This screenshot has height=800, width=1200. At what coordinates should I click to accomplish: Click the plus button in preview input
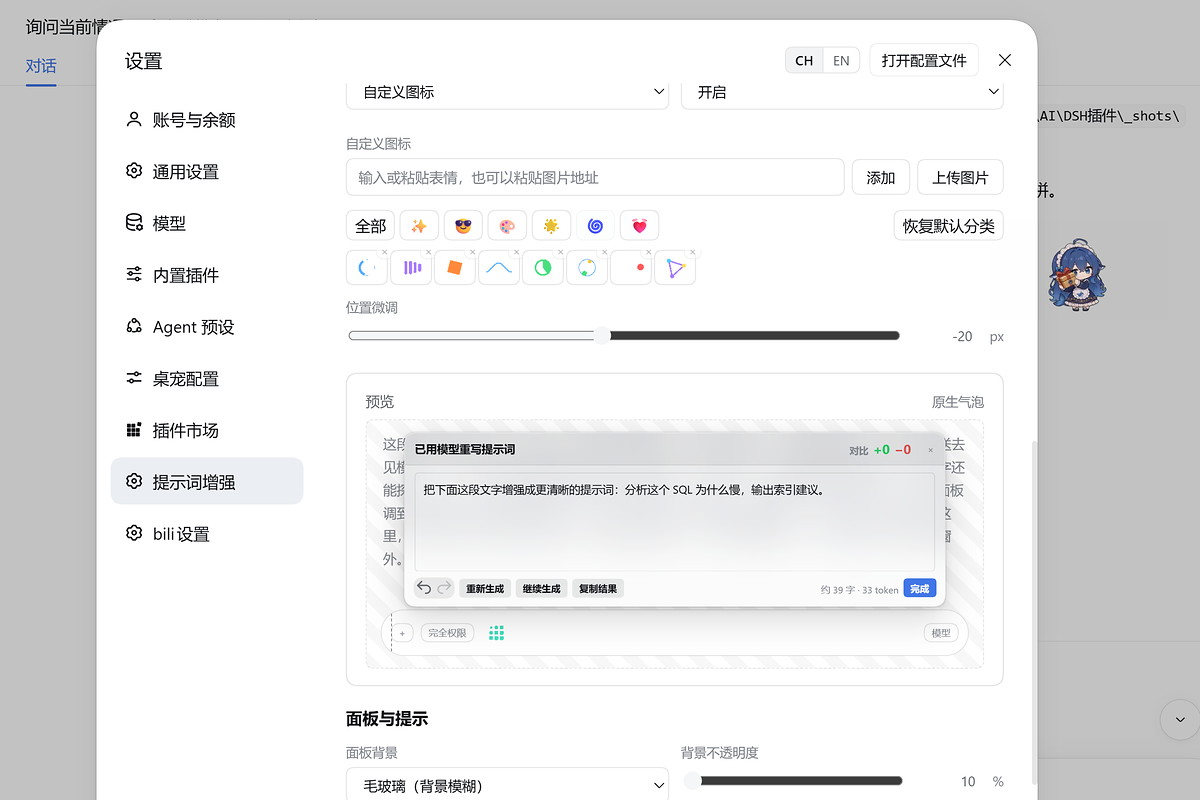tap(403, 633)
